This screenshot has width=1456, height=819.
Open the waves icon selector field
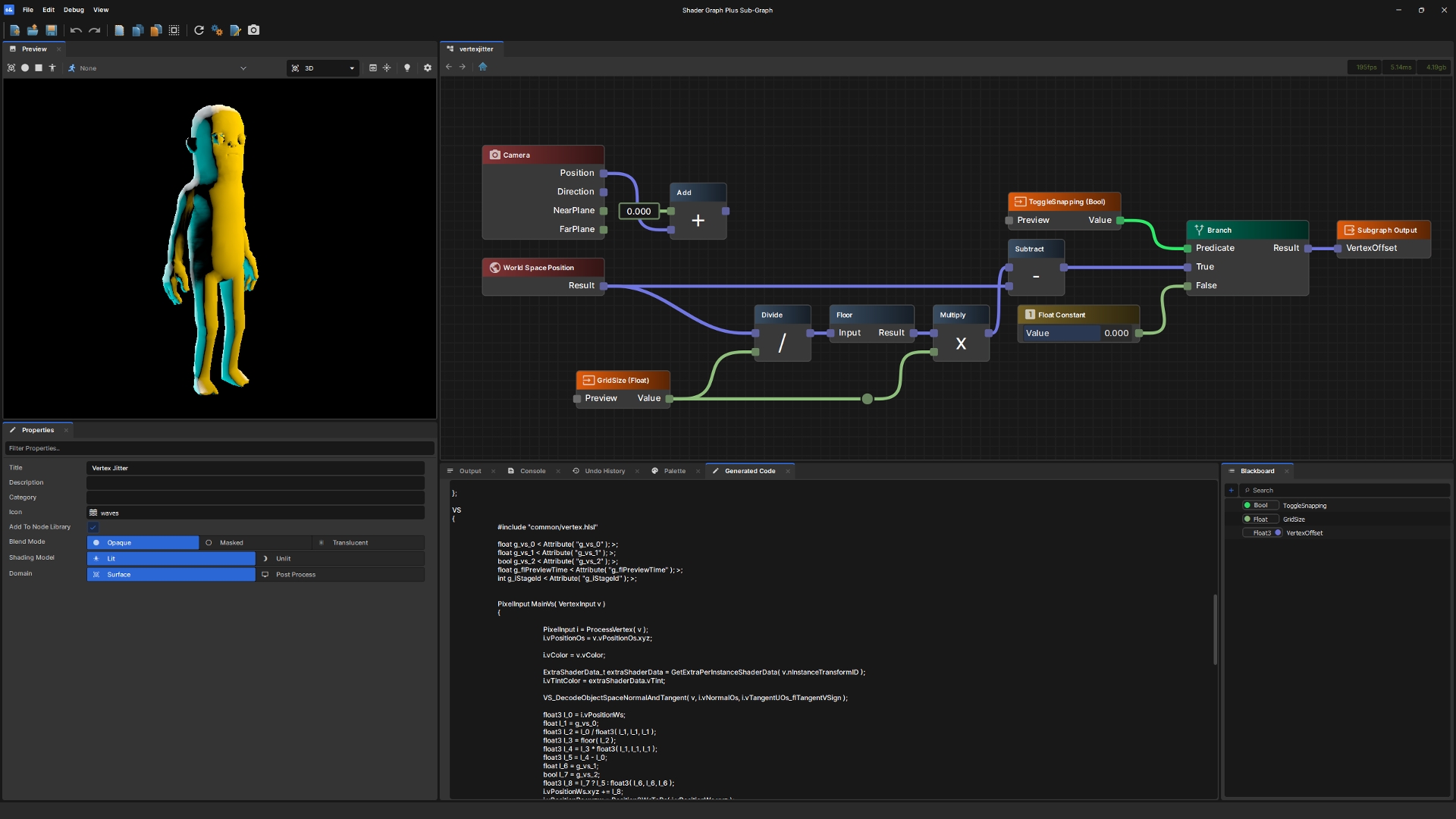pos(256,513)
